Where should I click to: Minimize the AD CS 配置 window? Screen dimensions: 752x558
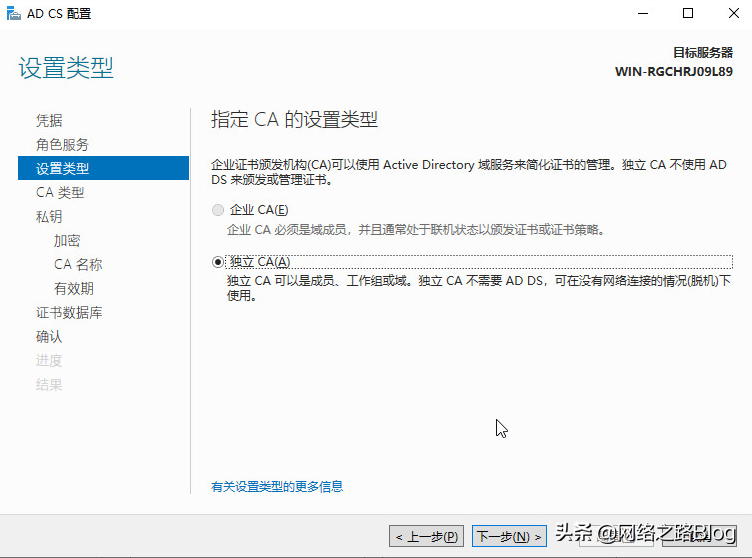[x=643, y=13]
